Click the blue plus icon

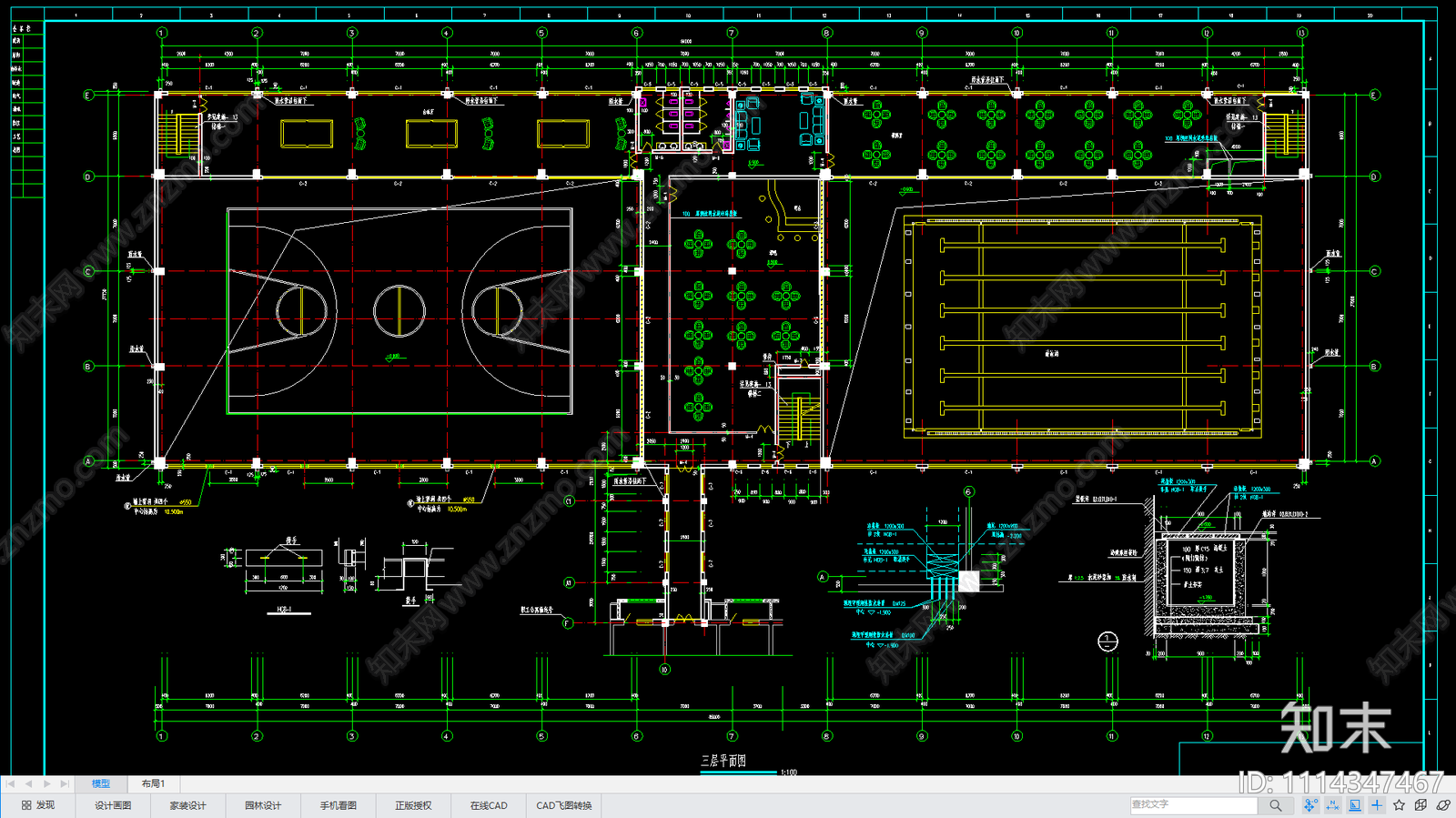tap(1377, 805)
